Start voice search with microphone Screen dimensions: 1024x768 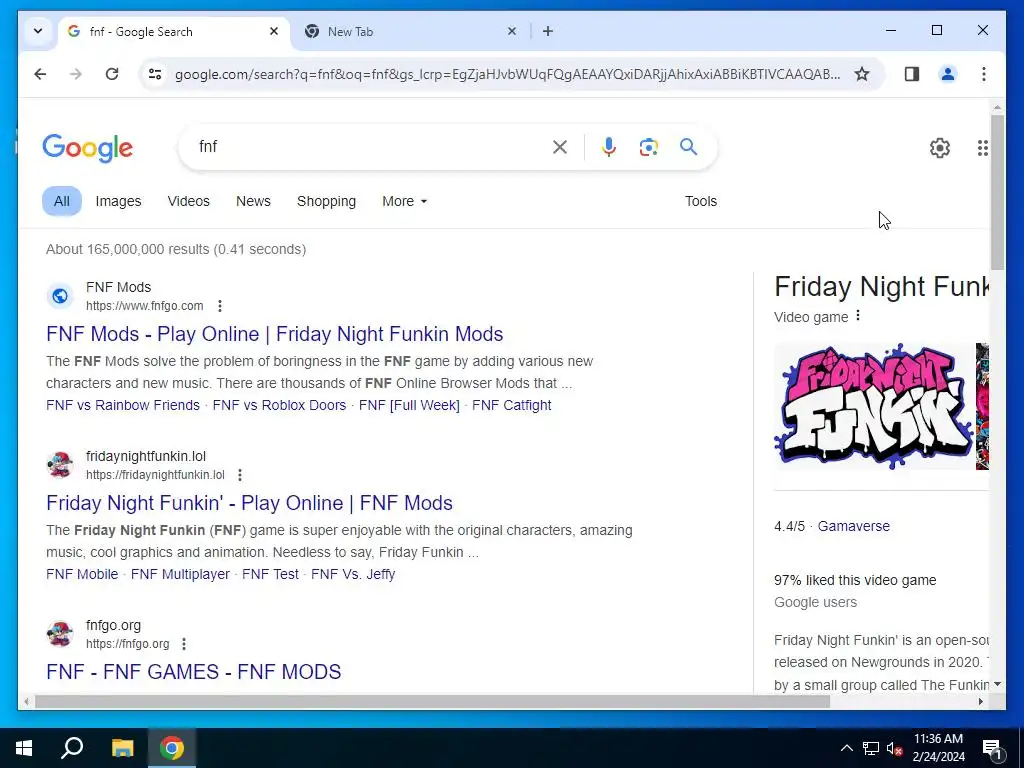609,147
